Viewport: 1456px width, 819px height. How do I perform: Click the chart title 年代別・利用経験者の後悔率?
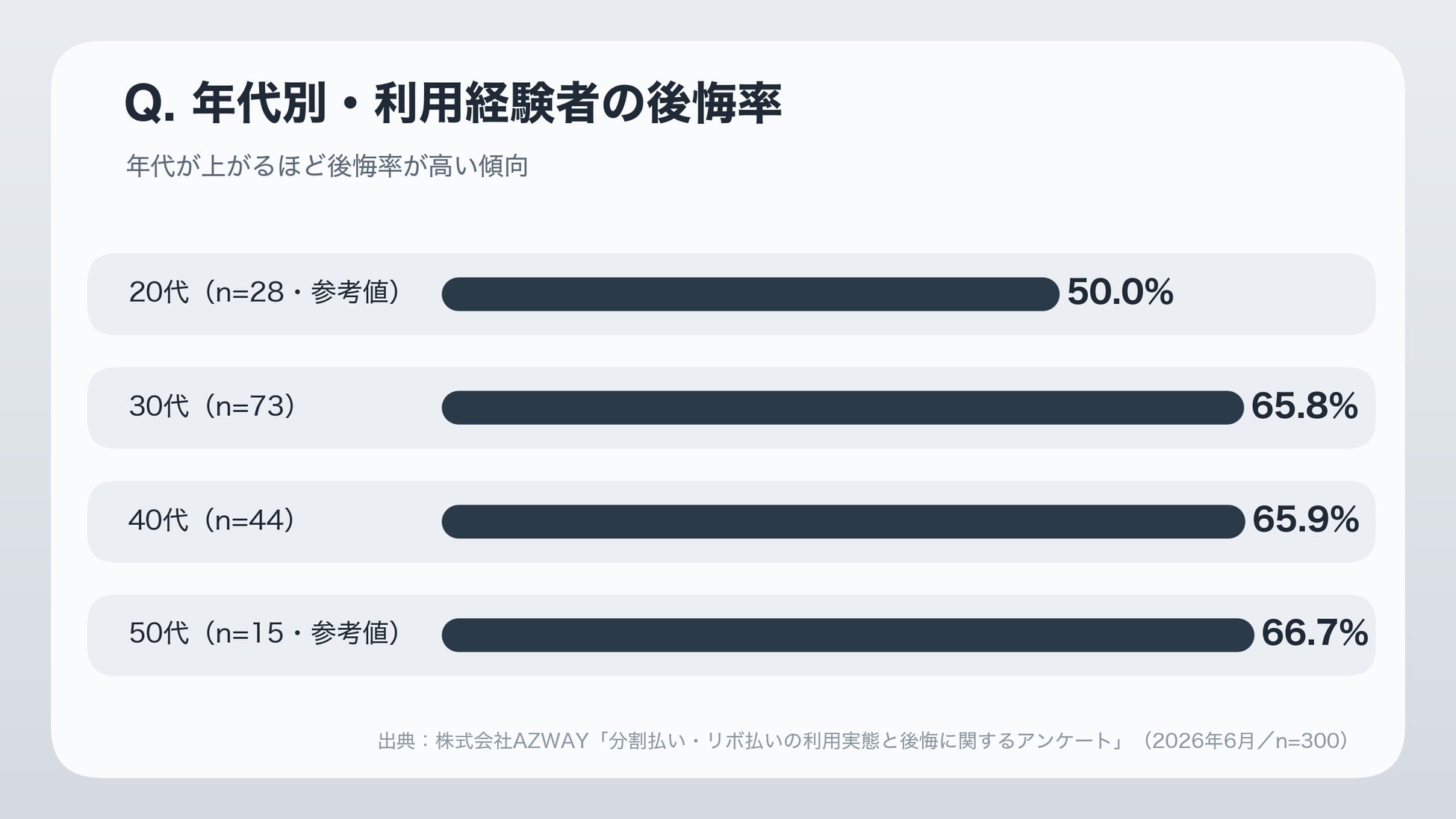pos(486,102)
